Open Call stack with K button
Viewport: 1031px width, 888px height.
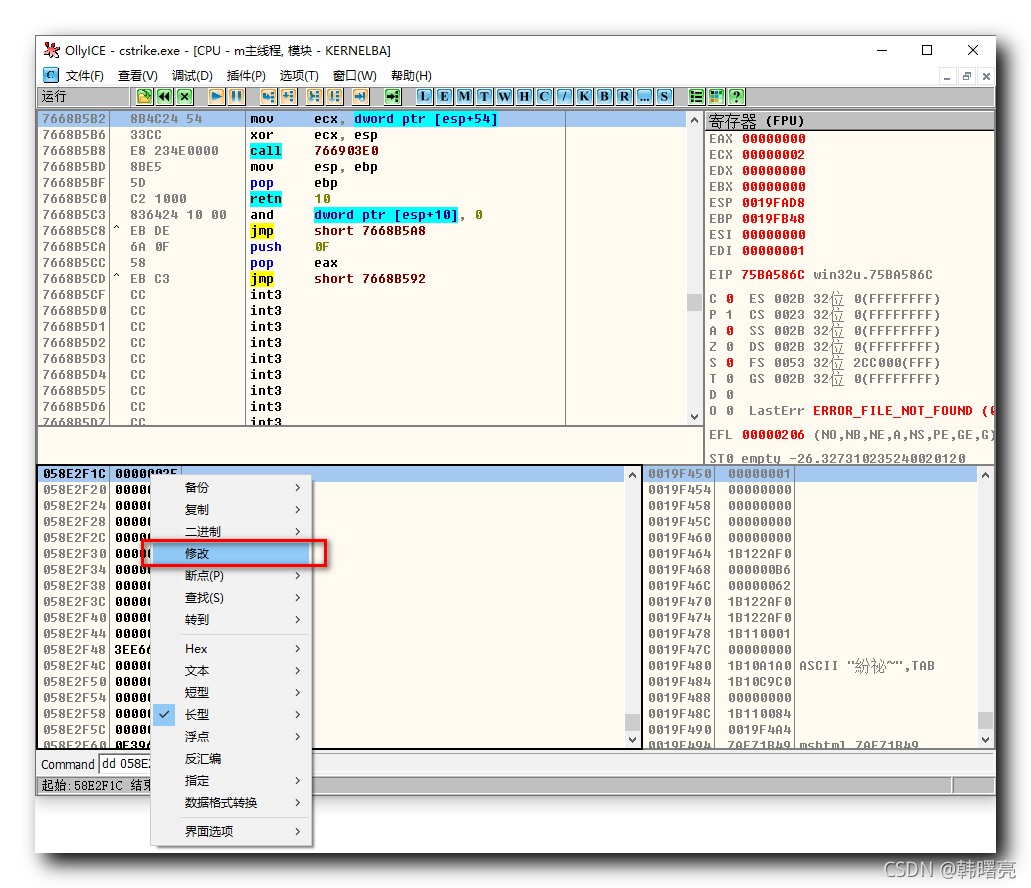coord(584,97)
